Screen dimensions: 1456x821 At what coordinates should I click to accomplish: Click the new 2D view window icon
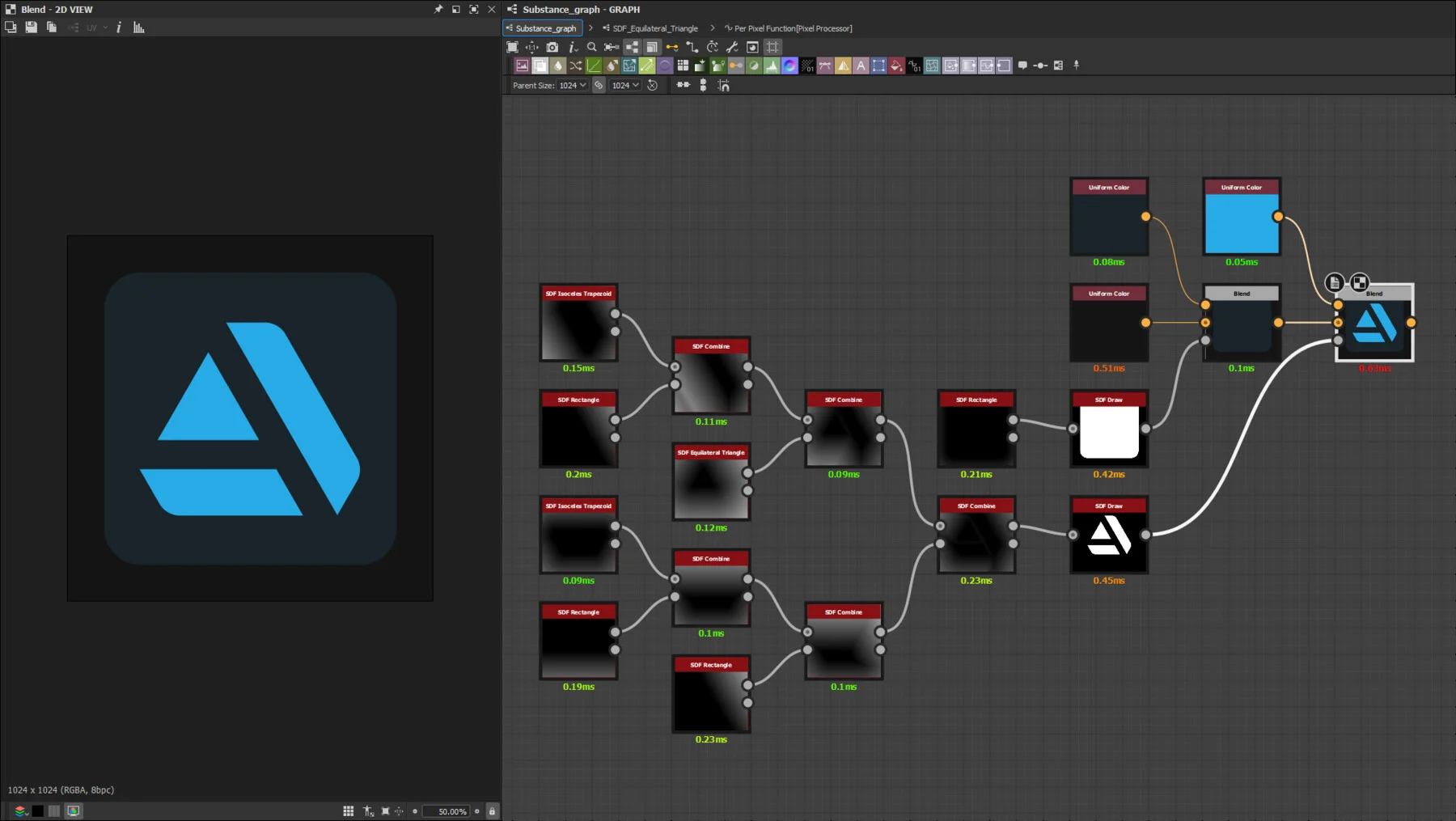point(11,28)
